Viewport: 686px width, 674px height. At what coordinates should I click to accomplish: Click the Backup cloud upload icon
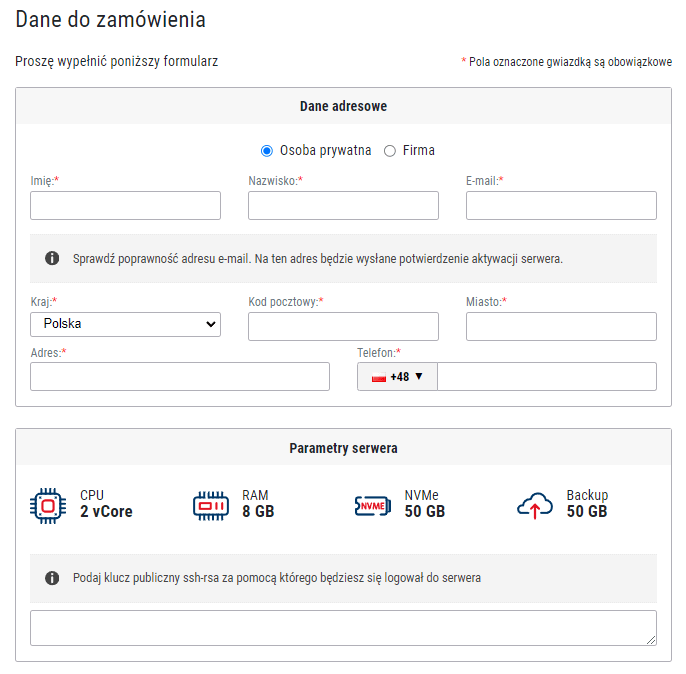pos(535,506)
